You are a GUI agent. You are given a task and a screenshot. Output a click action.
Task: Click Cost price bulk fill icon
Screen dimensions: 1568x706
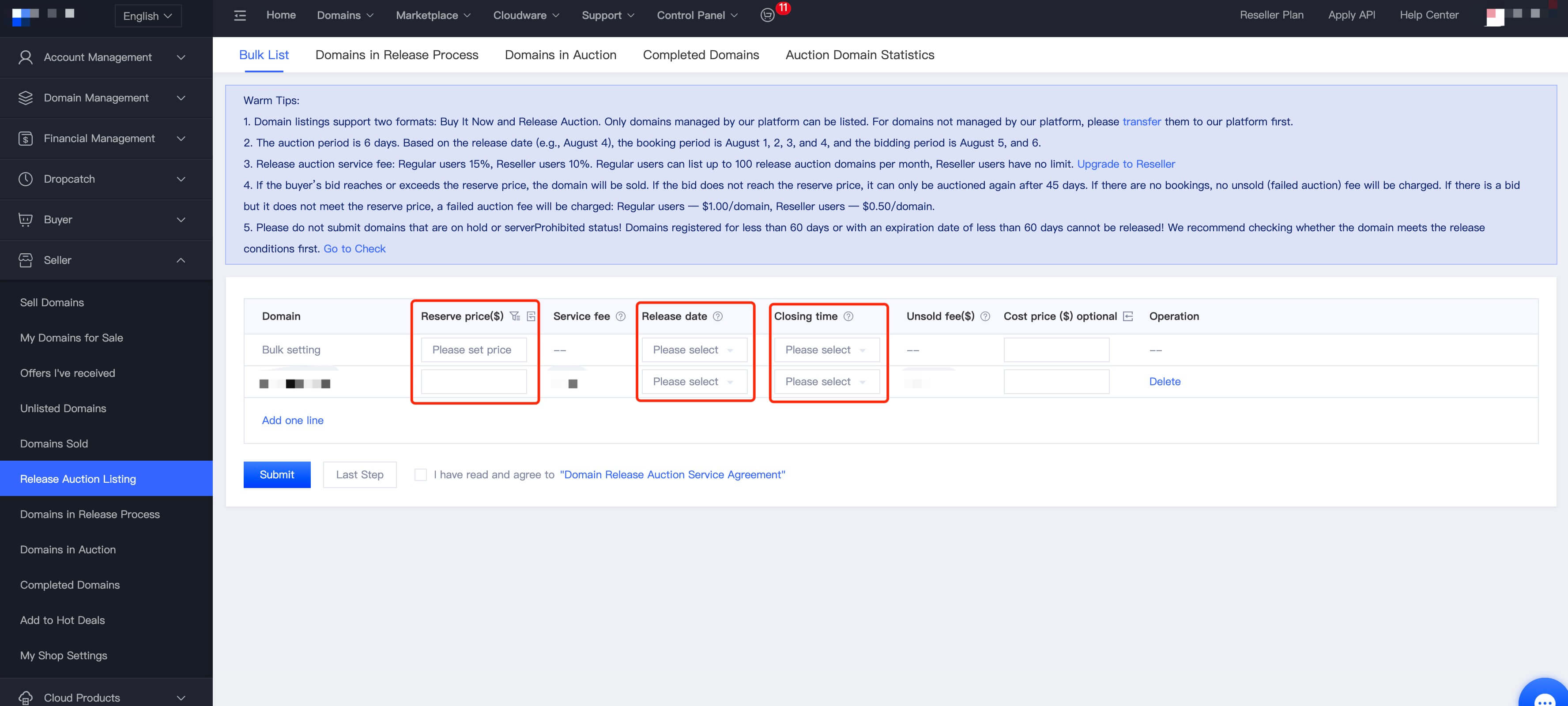1128,316
